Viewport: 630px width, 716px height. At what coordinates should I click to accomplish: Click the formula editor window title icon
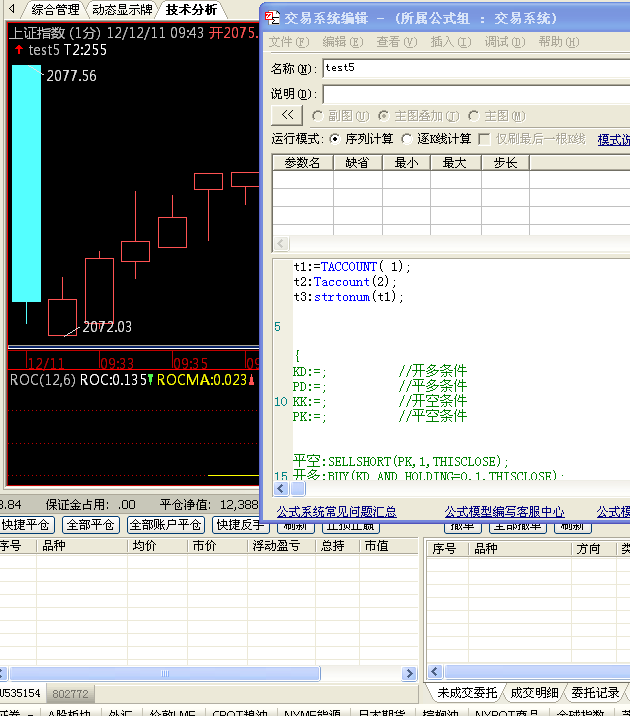[x=272, y=18]
